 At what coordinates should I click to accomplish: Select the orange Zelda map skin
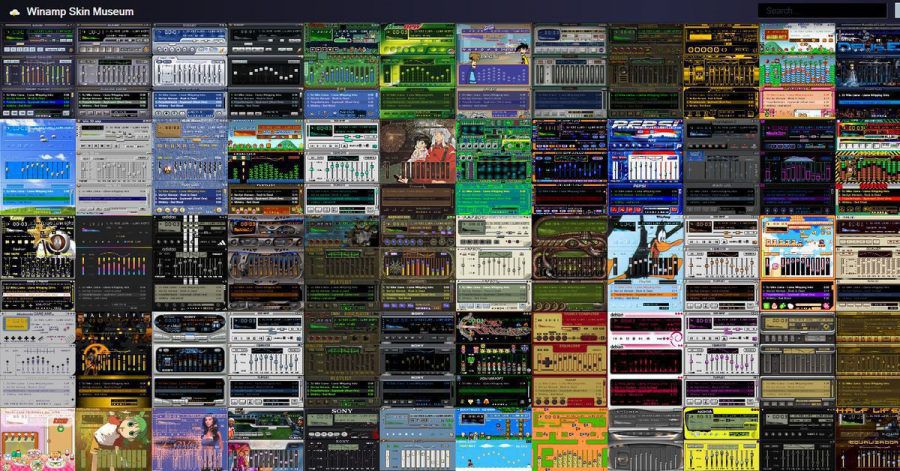569,439
